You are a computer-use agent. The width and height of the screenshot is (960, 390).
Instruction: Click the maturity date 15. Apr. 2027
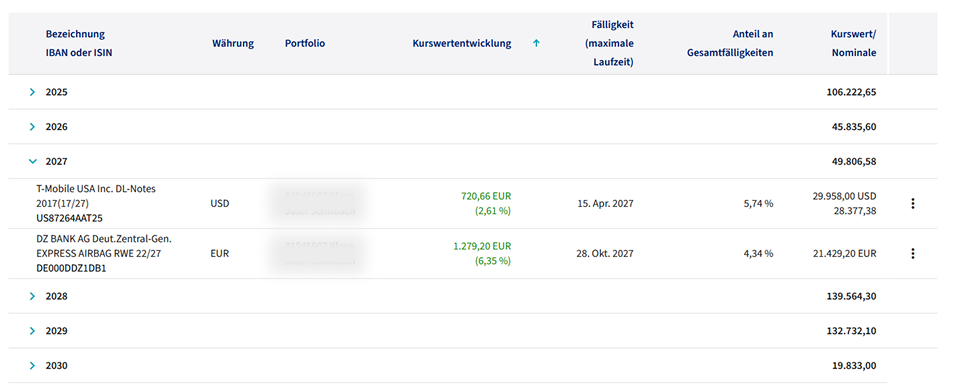605,204
